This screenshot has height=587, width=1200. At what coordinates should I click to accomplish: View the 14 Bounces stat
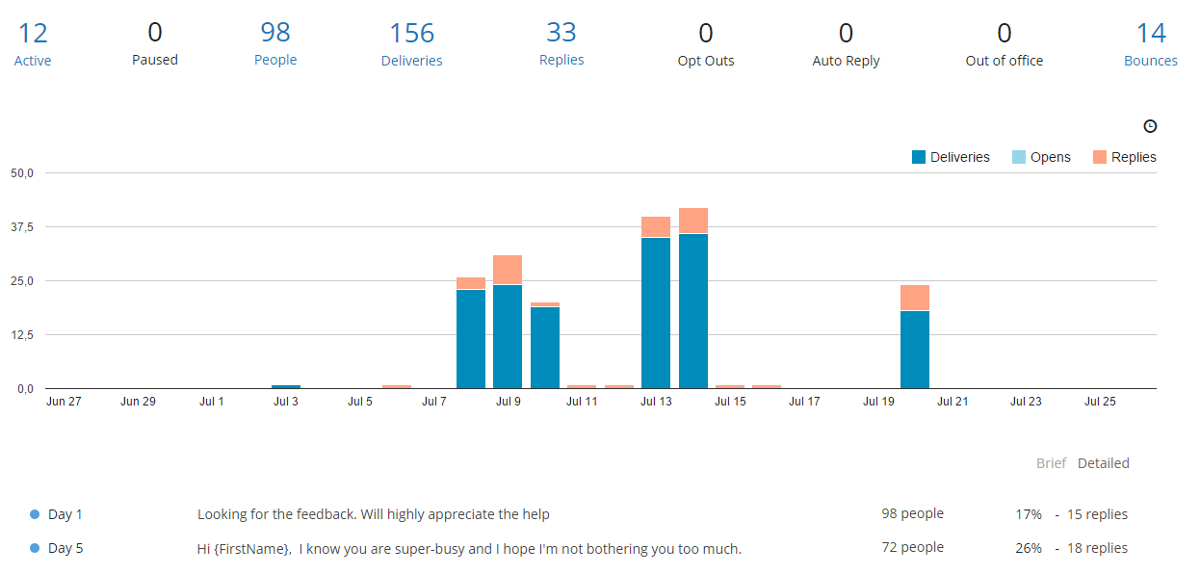pos(1150,44)
